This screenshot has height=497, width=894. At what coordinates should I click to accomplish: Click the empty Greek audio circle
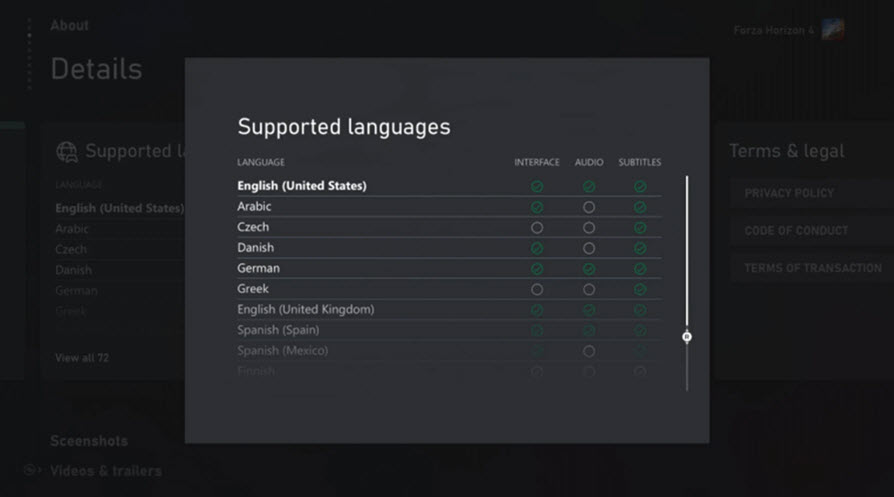point(588,289)
